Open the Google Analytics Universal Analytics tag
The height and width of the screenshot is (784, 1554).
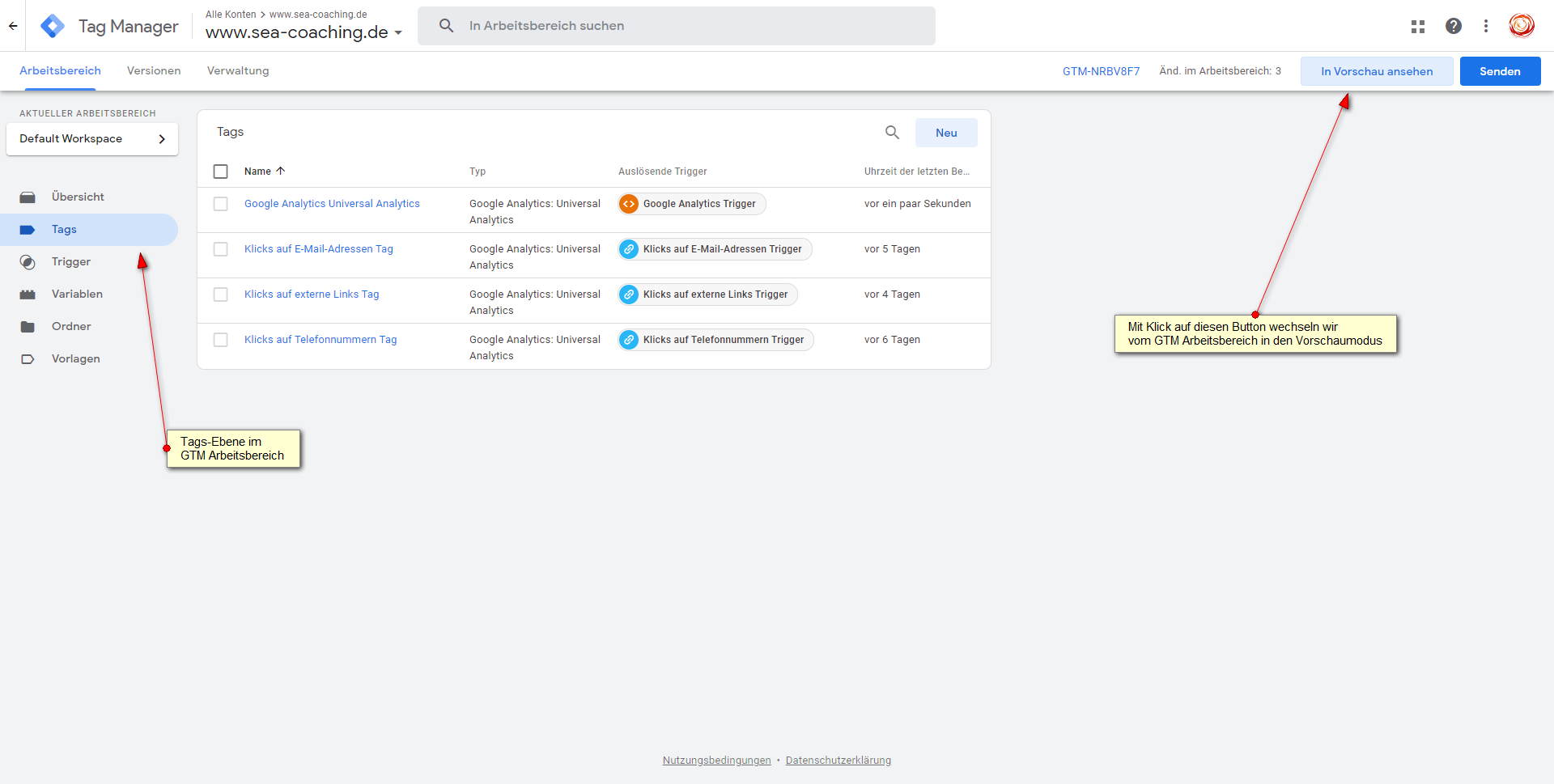point(332,204)
